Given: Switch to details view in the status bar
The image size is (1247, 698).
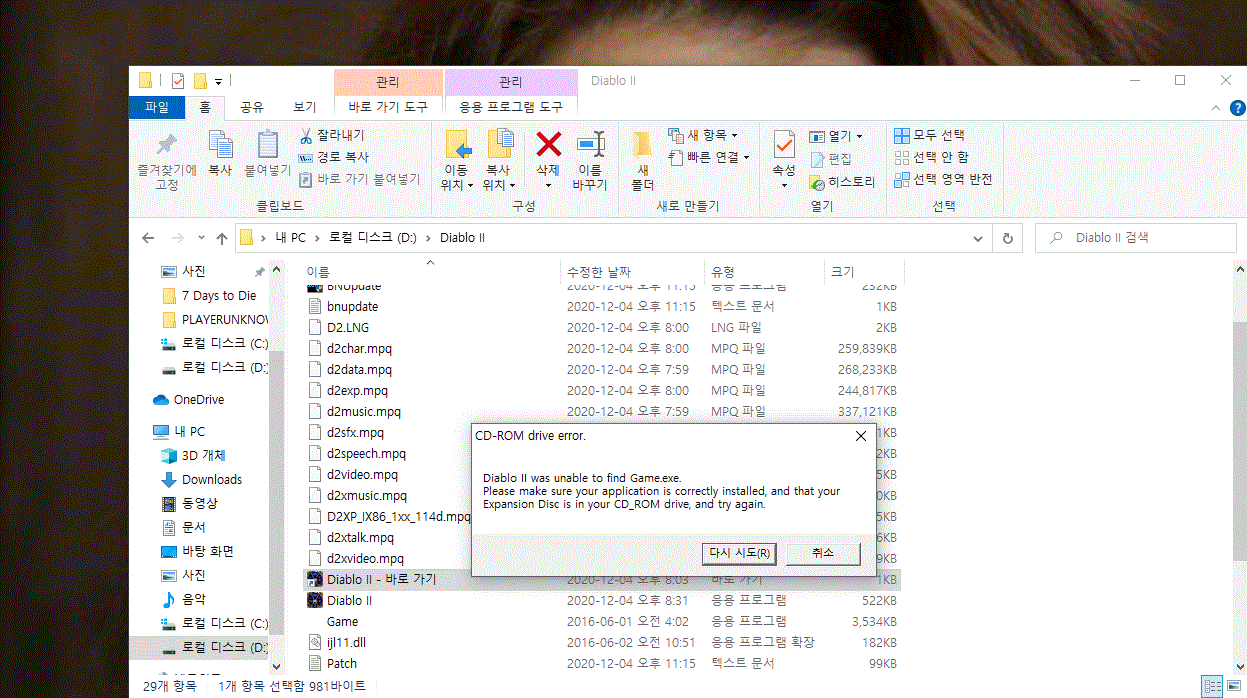Looking at the screenshot, I should [1214, 686].
